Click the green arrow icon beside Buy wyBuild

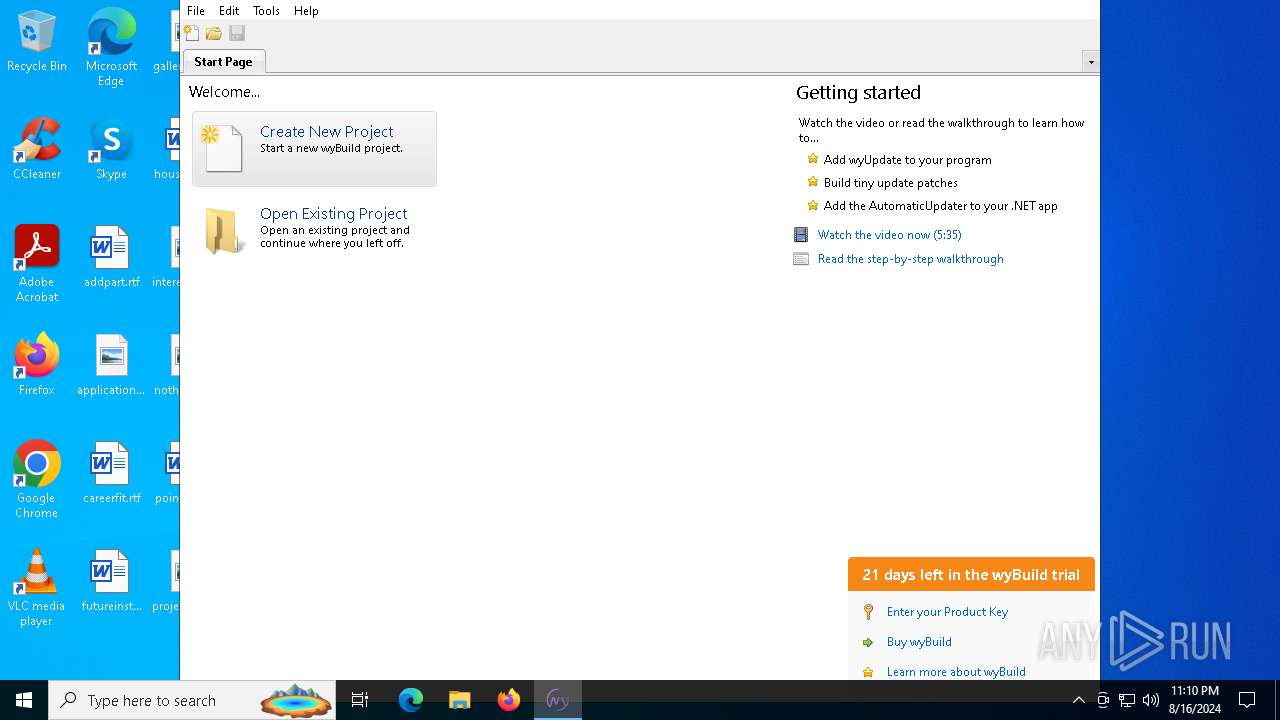868,642
